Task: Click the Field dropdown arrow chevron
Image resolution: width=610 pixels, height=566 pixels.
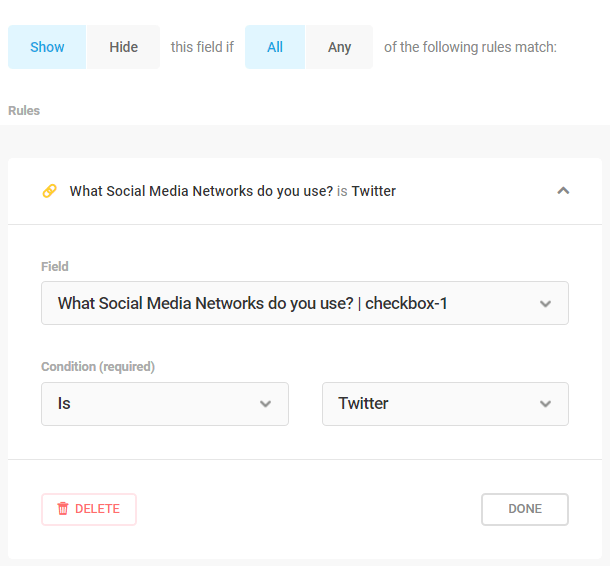Action: (x=545, y=303)
